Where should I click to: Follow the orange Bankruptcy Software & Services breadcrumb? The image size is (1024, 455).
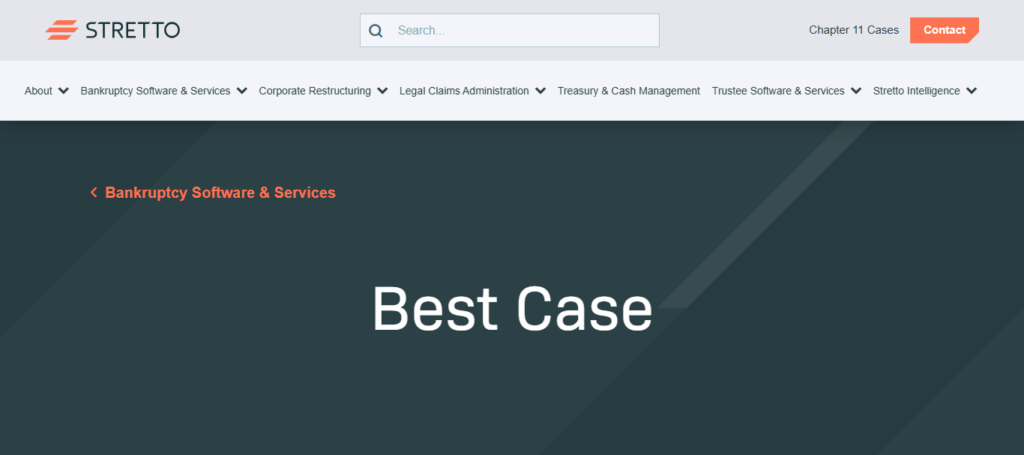(220, 193)
